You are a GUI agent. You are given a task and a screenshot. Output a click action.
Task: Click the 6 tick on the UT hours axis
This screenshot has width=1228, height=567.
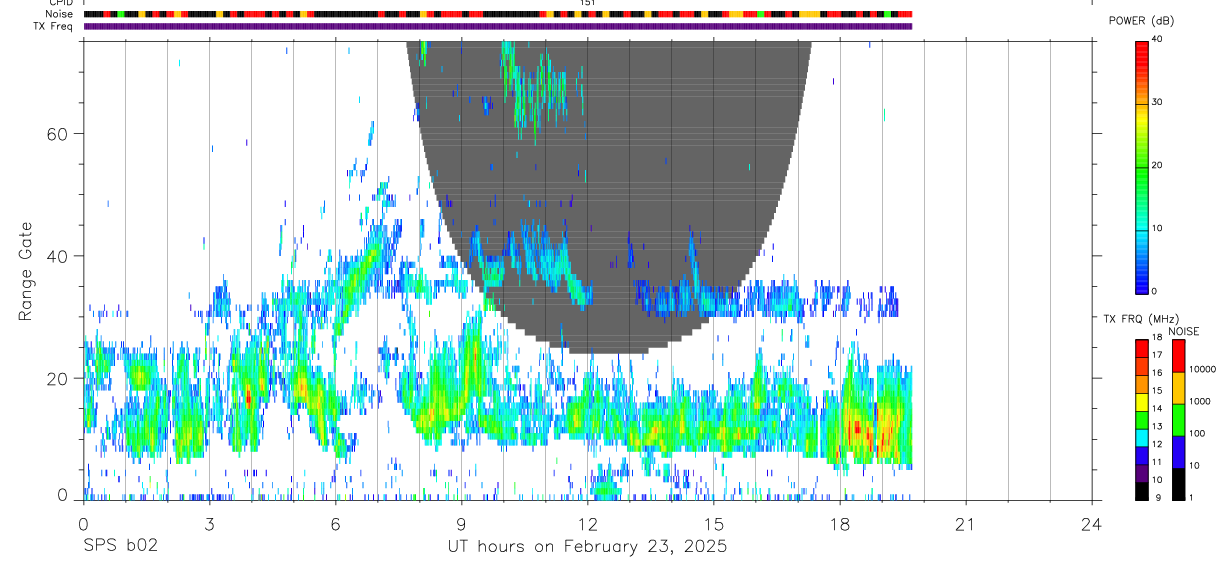(335, 523)
